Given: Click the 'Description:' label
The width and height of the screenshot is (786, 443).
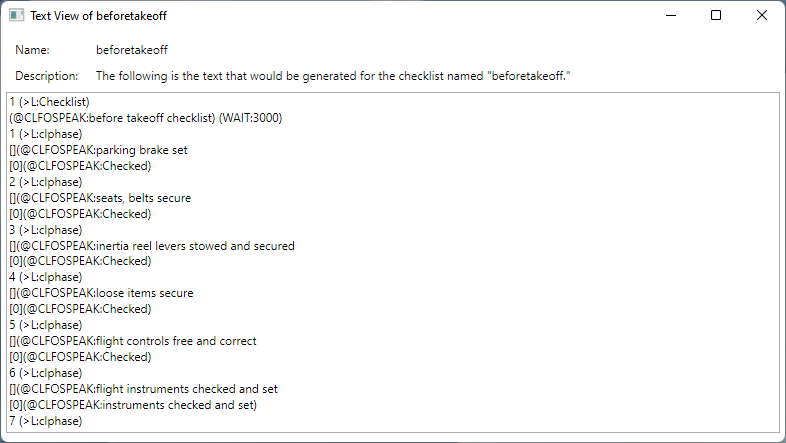Looking at the screenshot, I should [x=47, y=76].
